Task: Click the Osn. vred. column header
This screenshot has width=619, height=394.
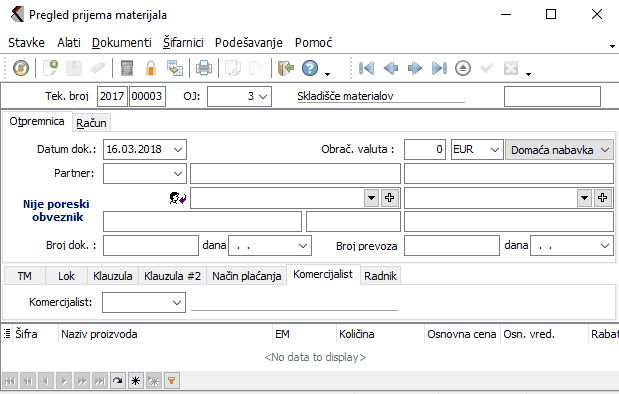Action: (x=544, y=334)
